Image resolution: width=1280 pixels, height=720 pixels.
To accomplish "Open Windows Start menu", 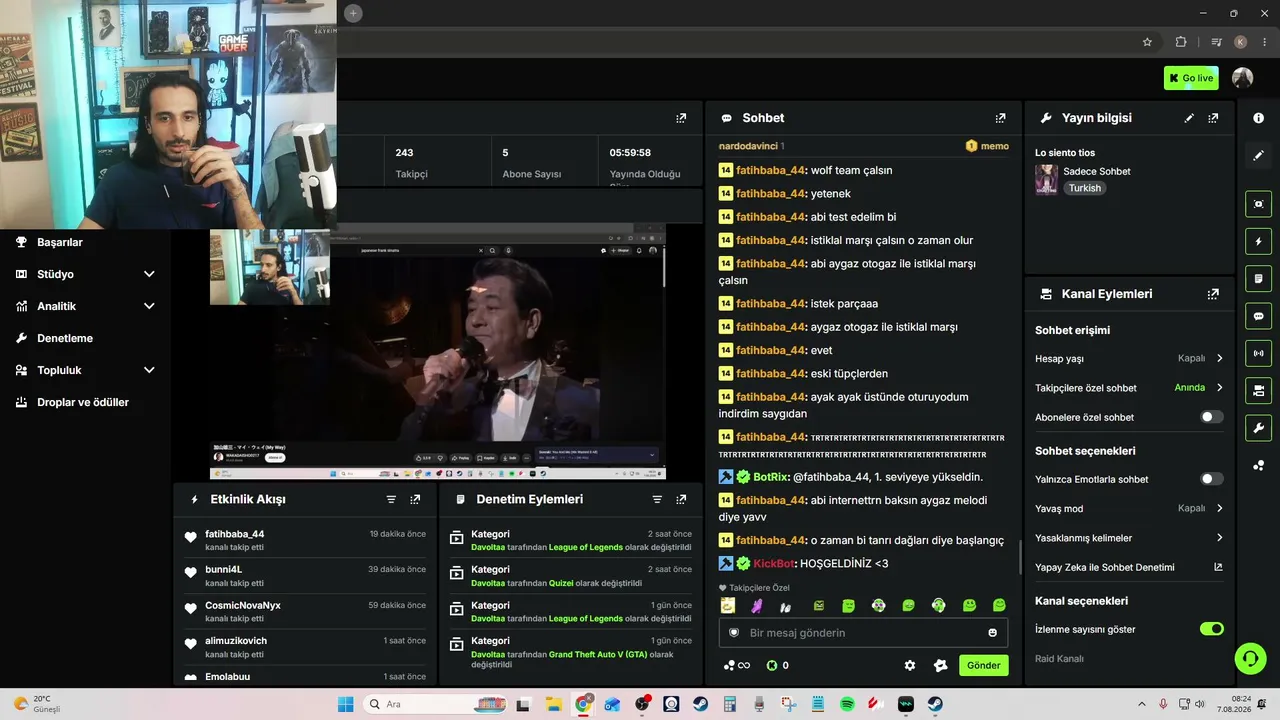I will tap(345, 704).
